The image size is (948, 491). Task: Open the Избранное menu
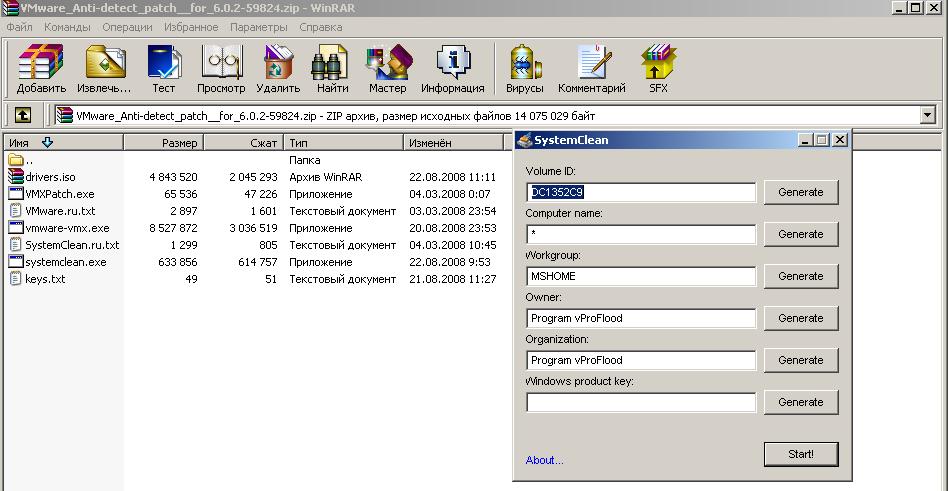pyautogui.click(x=190, y=27)
